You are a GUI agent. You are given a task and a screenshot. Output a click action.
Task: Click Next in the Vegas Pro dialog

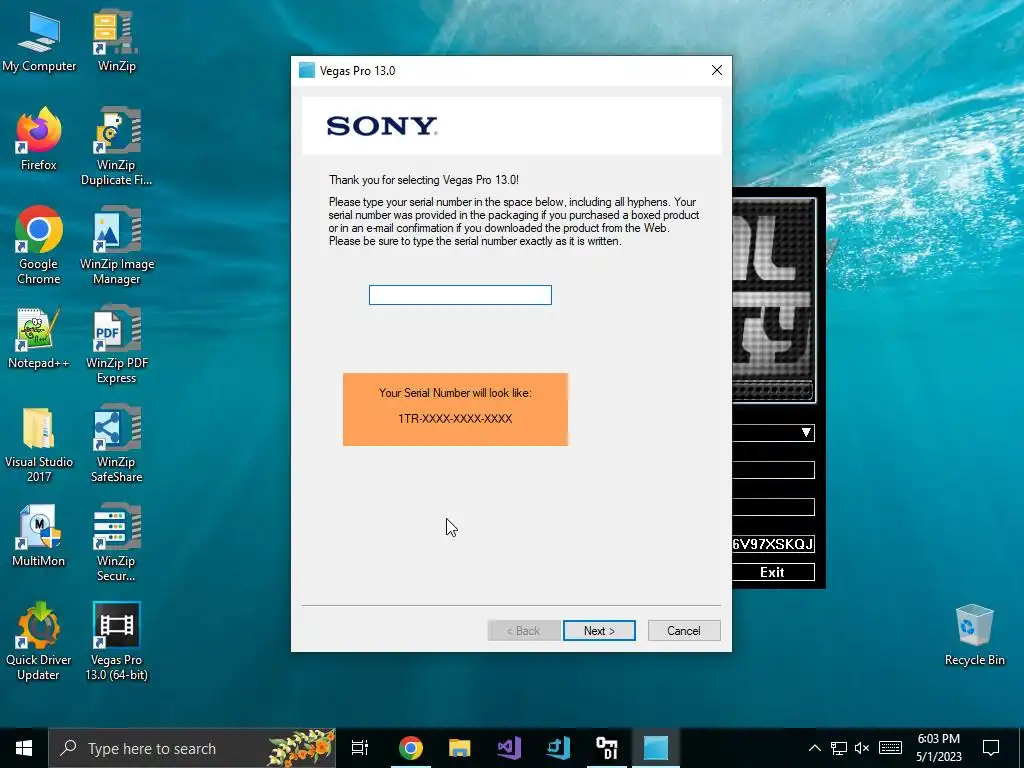(x=599, y=631)
